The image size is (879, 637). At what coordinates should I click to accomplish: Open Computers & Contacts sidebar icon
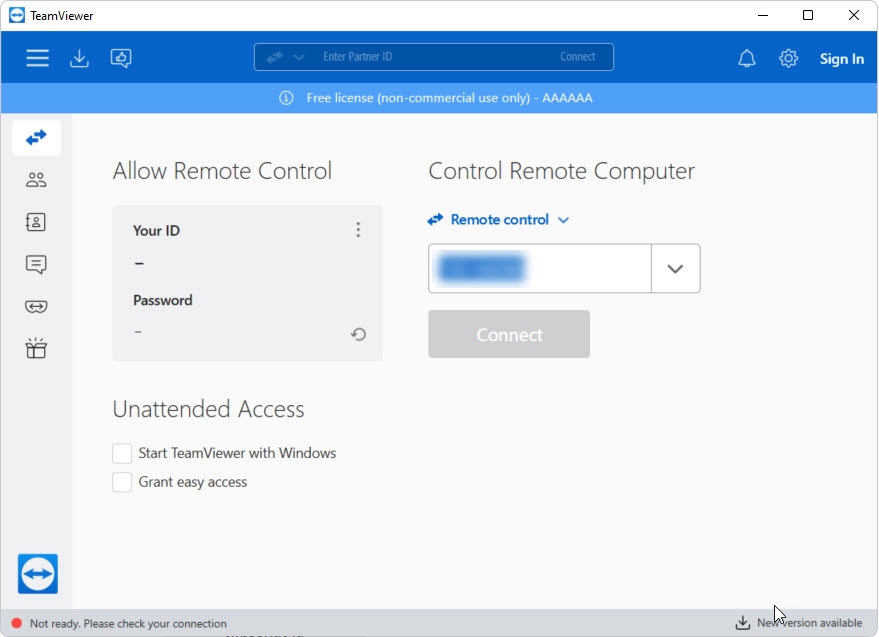(36, 222)
